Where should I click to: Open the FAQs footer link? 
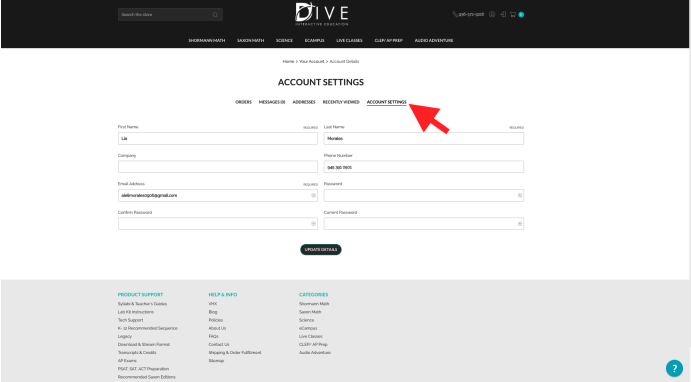point(214,336)
